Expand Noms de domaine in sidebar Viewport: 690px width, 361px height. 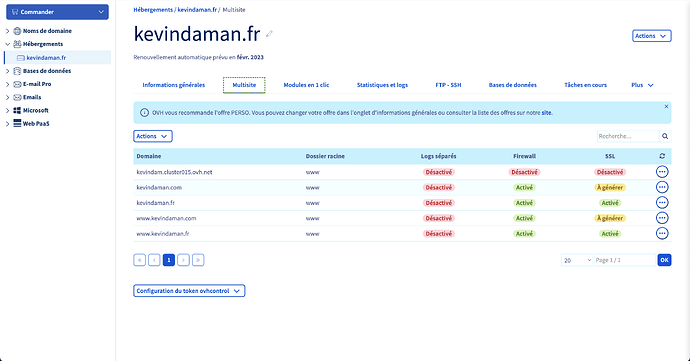(x=7, y=31)
